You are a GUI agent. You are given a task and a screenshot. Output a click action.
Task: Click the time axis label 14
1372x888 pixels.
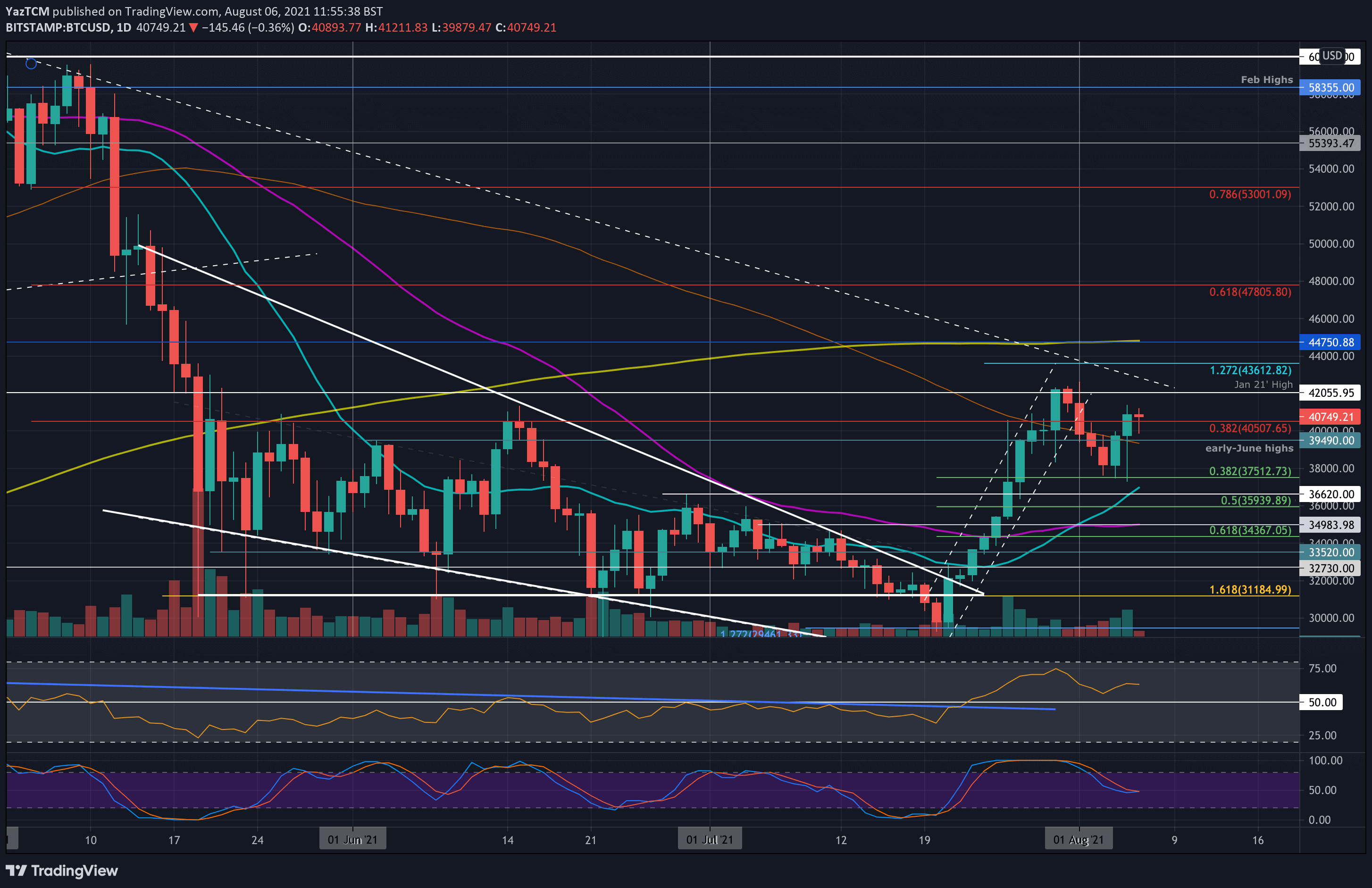click(507, 839)
